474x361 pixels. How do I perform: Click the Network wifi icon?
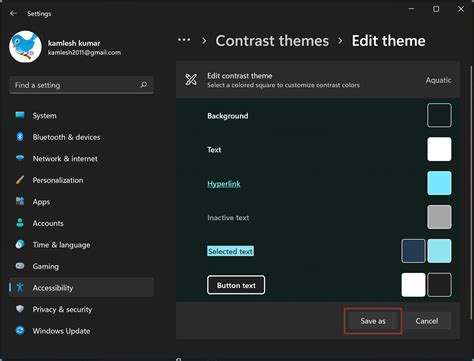20,158
